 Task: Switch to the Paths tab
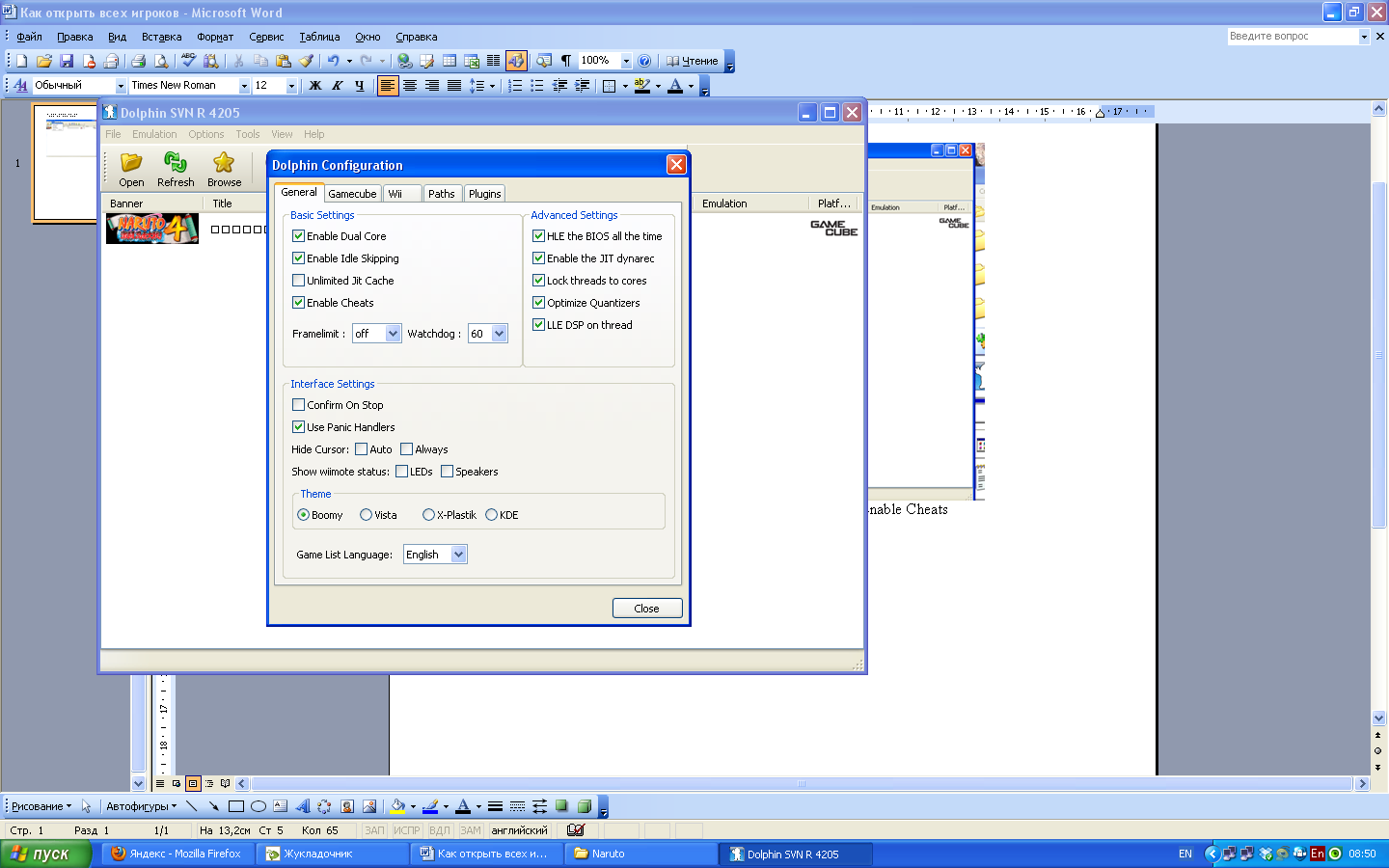[x=442, y=194]
